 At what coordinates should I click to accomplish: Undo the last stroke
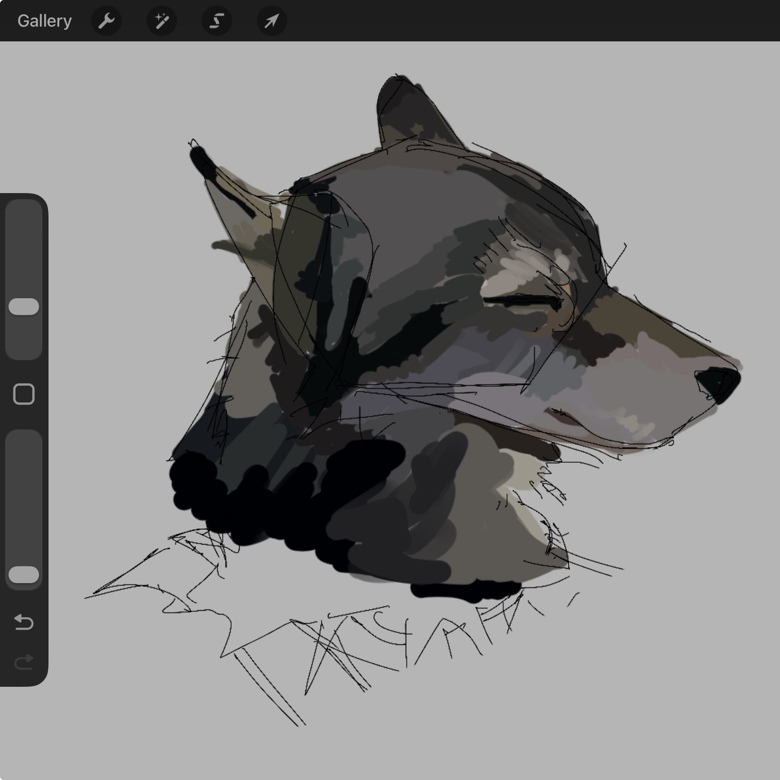24,622
